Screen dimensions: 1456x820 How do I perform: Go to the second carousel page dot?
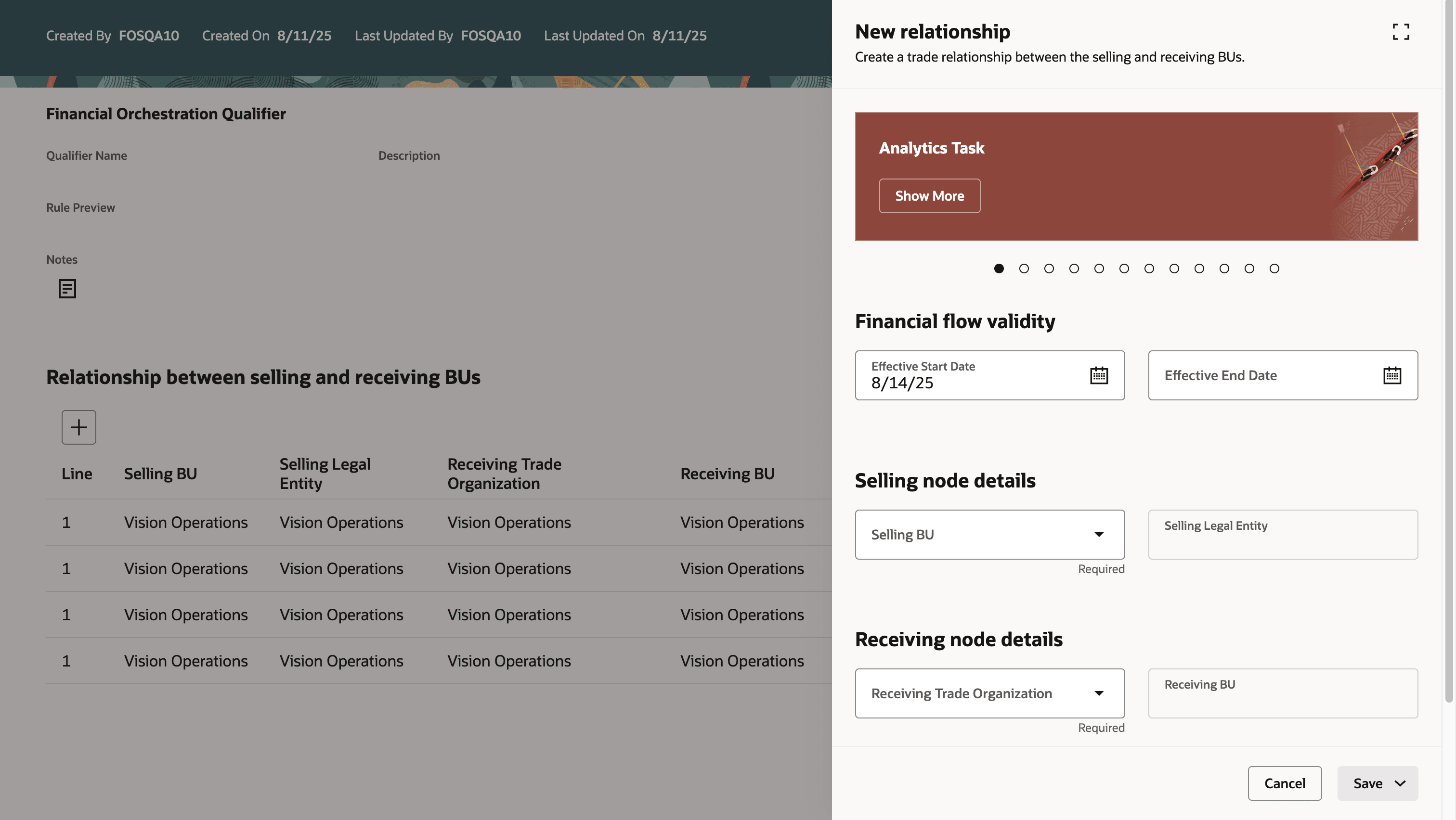pos(1024,268)
